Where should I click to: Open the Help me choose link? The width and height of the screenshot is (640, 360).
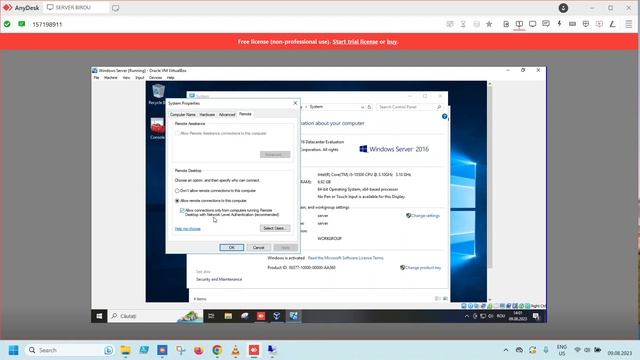point(187,229)
